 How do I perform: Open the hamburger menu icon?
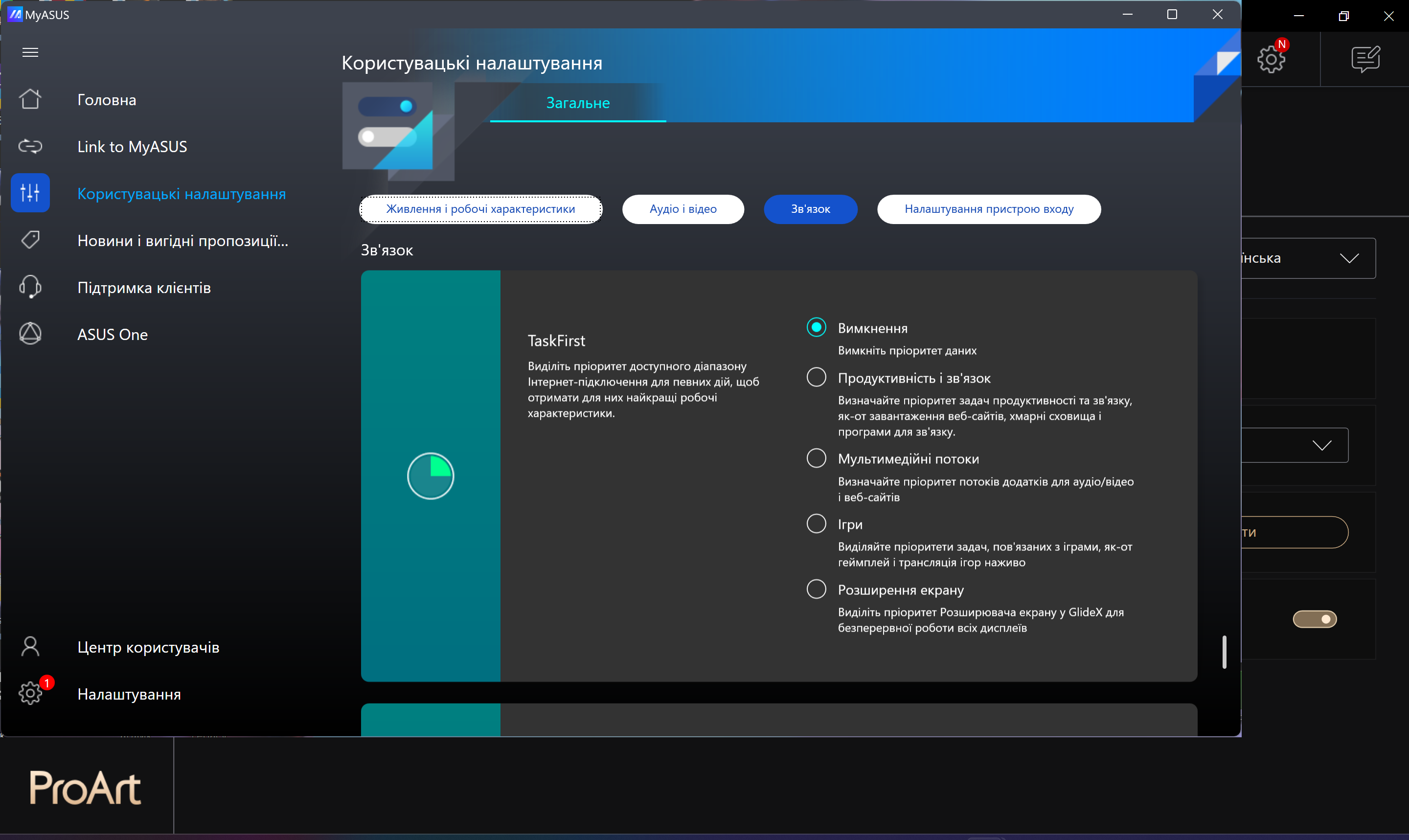click(x=30, y=53)
